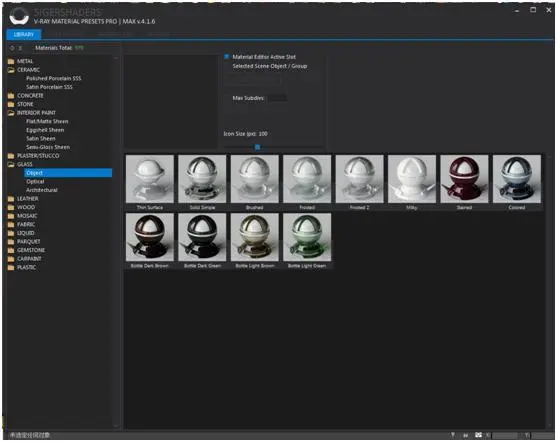Click the CONCRETE folder icon
This screenshot has width=557, height=442.
(11, 96)
